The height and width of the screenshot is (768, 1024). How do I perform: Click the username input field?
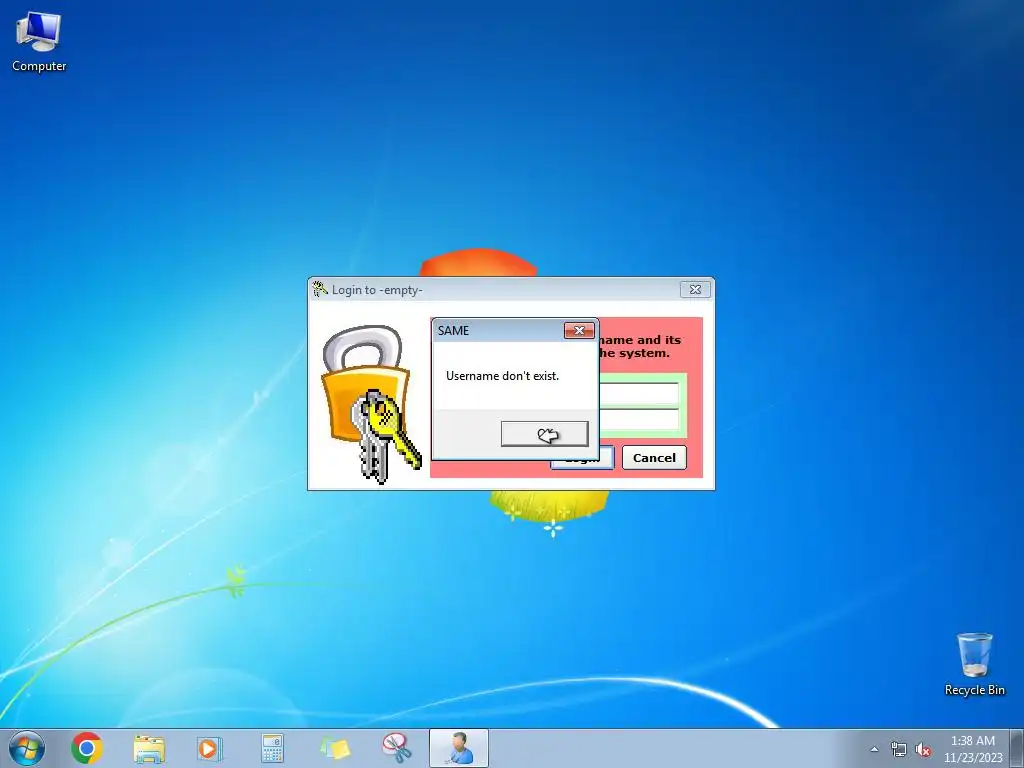coord(639,394)
